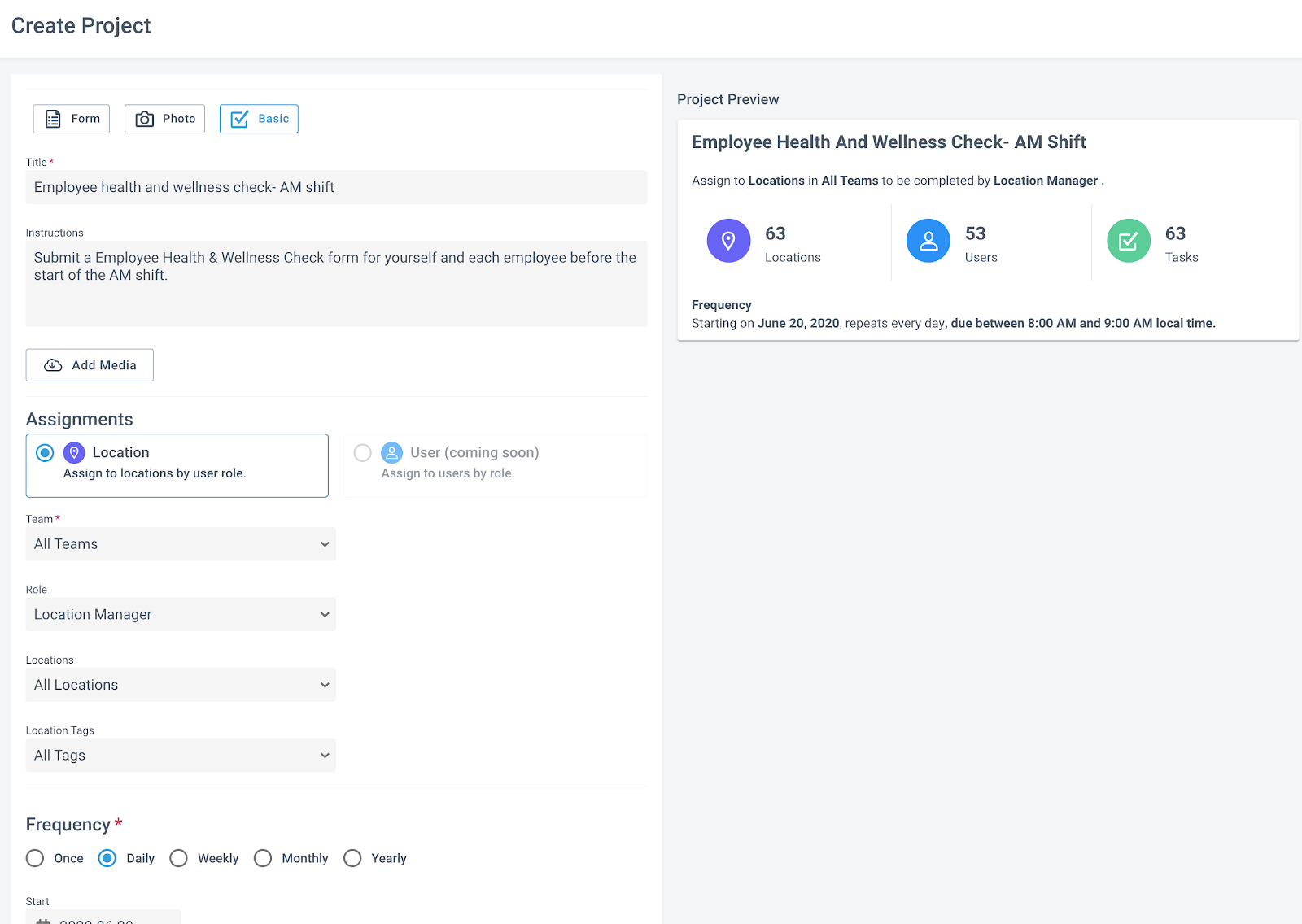The width and height of the screenshot is (1302, 924).
Task: Select the Yearly frequency radio button
Action: pyautogui.click(x=352, y=858)
